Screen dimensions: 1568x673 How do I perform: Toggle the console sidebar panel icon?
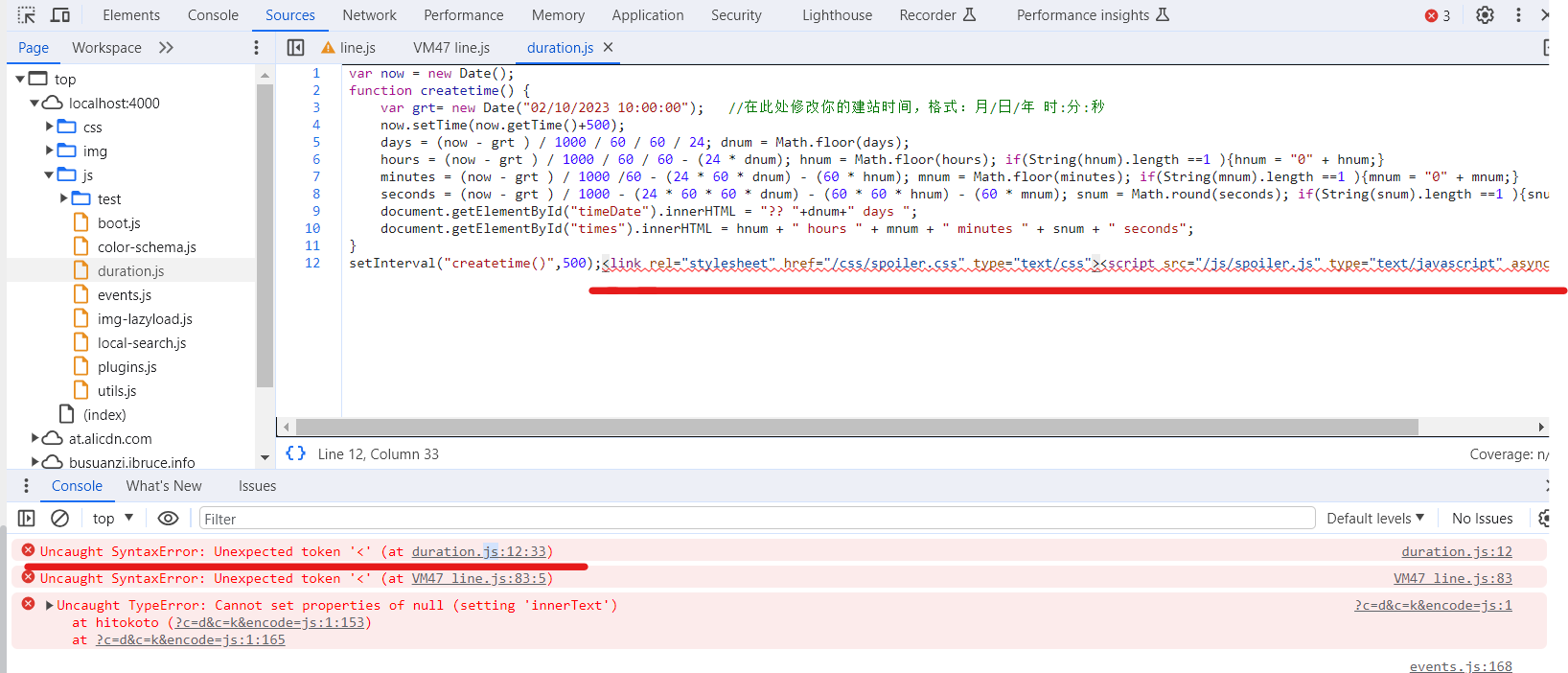point(27,519)
